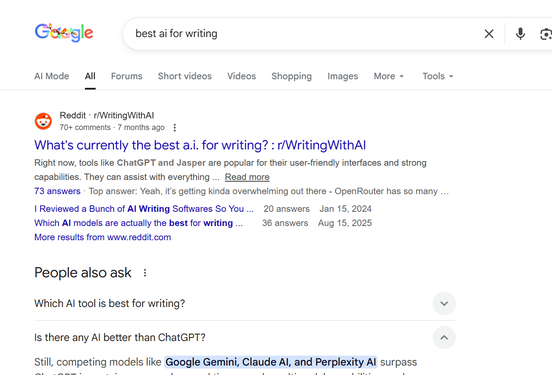Open the More dropdown menu

389,76
